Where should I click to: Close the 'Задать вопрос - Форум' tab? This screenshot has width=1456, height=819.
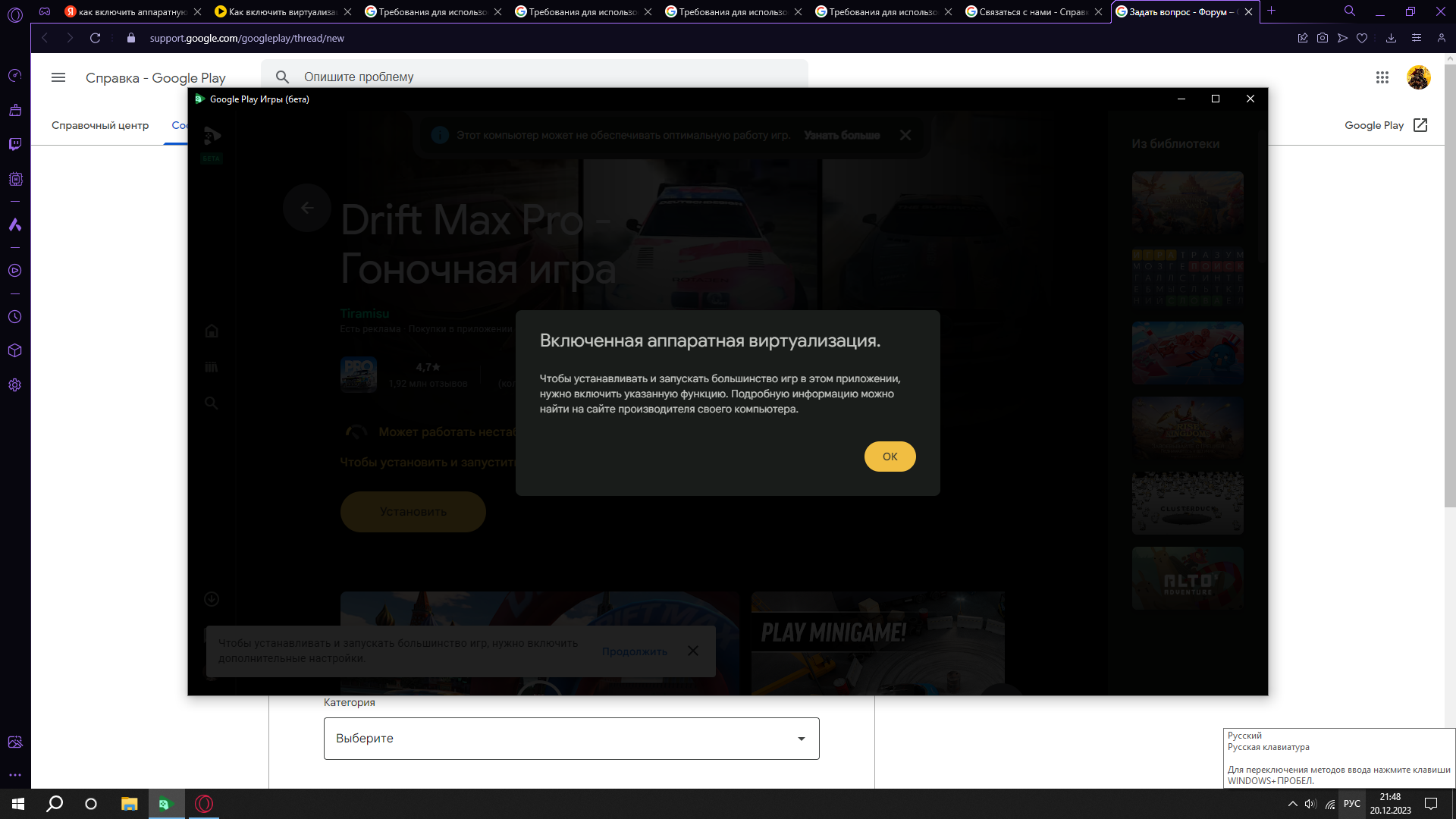point(1248,11)
